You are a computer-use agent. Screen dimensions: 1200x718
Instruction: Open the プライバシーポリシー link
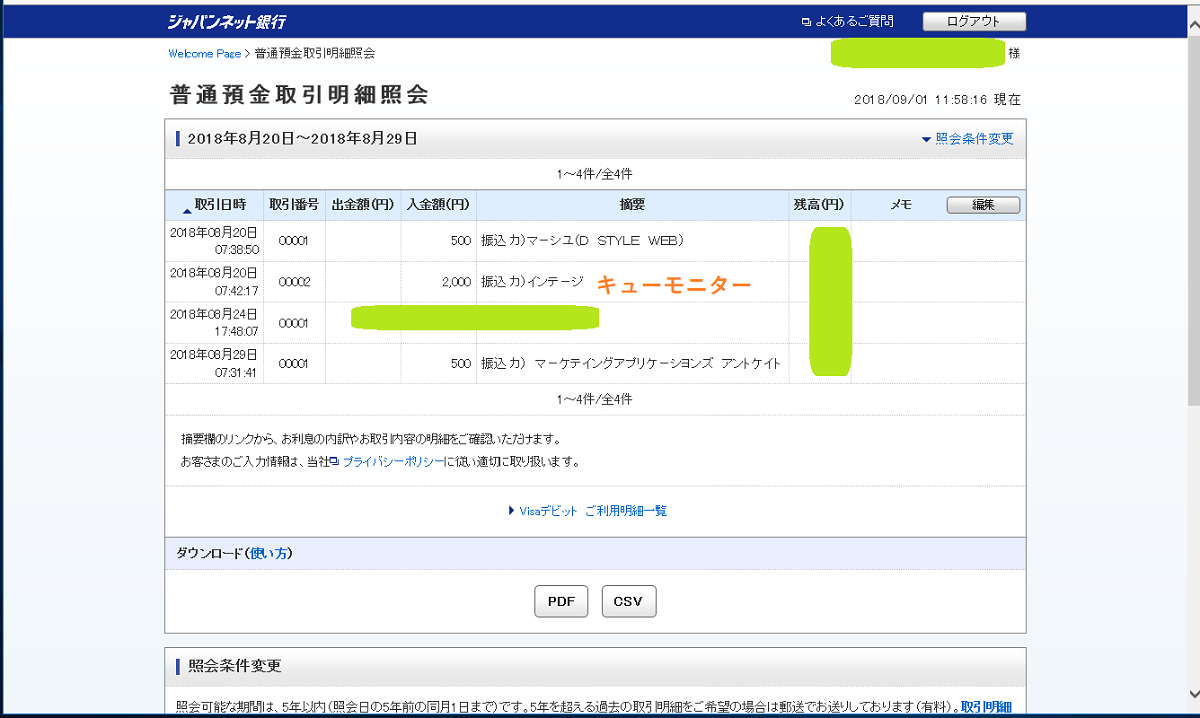click(392, 462)
